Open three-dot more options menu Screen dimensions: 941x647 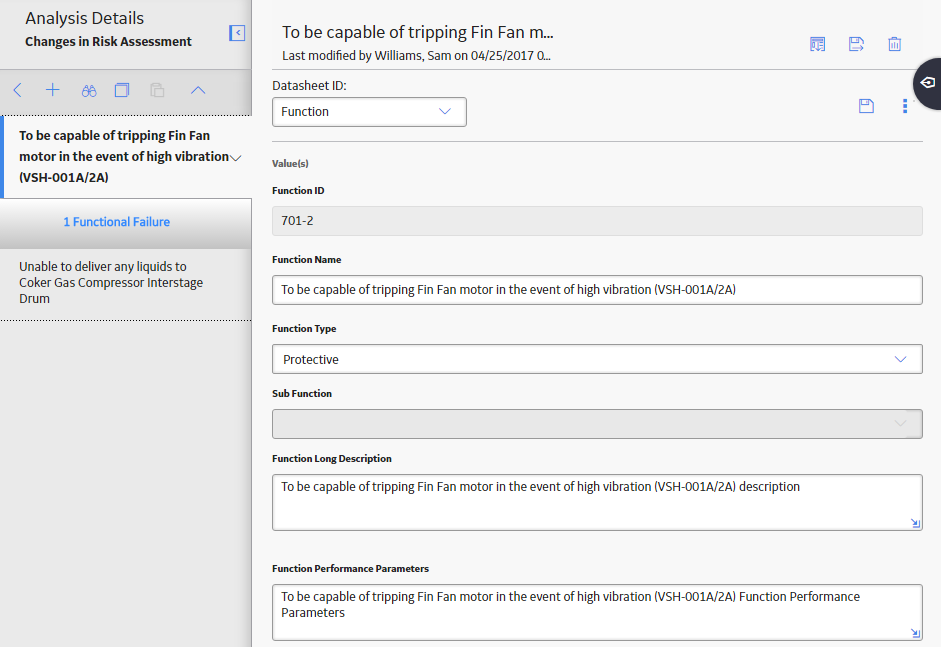point(905,106)
